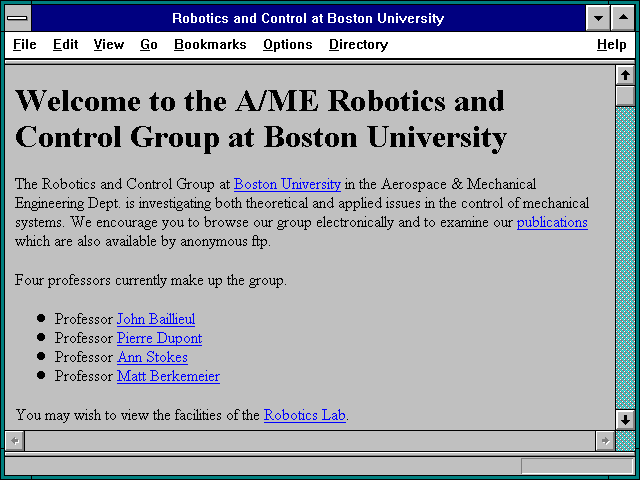Open the Matt Berkemeier link
The image size is (640, 480).
point(168,376)
